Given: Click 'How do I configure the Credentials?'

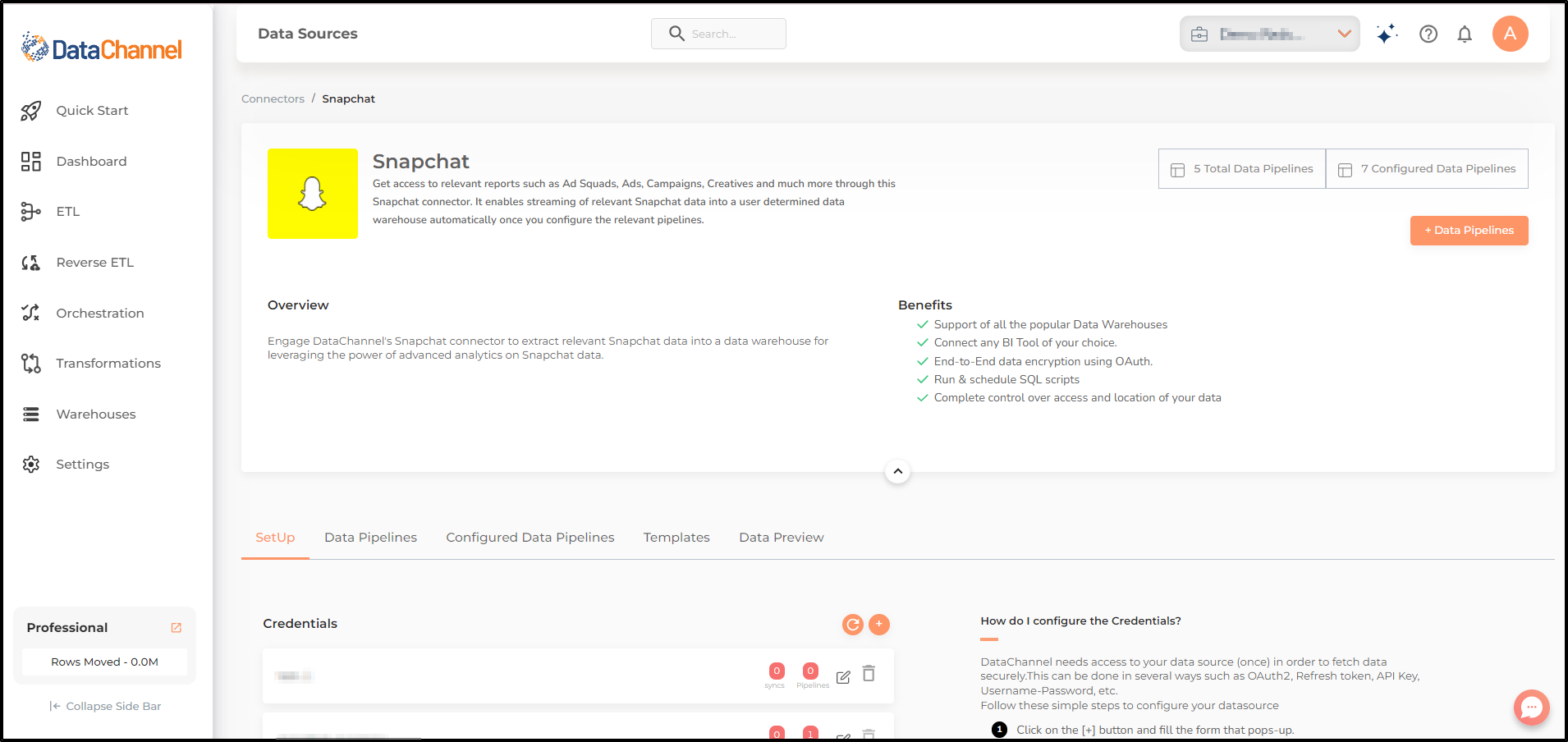Looking at the screenshot, I should tap(1080, 621).
